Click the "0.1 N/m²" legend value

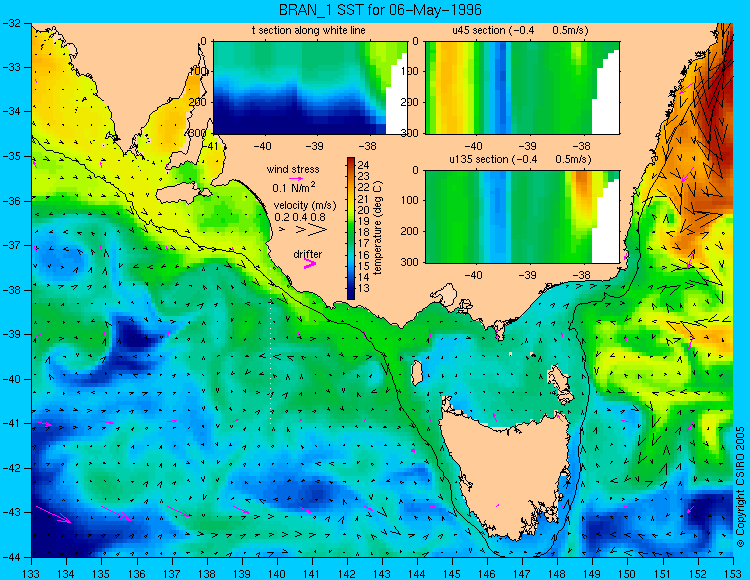294,188
